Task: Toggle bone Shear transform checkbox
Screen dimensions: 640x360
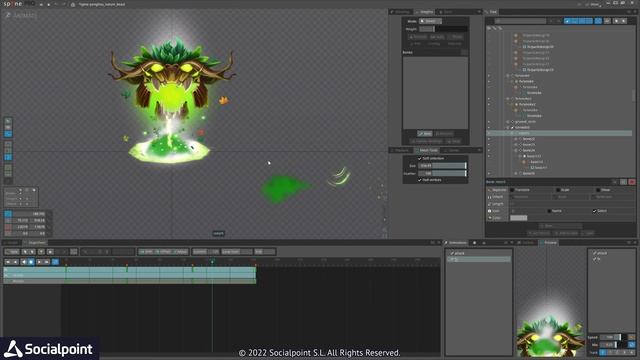Action: [598, 190]
